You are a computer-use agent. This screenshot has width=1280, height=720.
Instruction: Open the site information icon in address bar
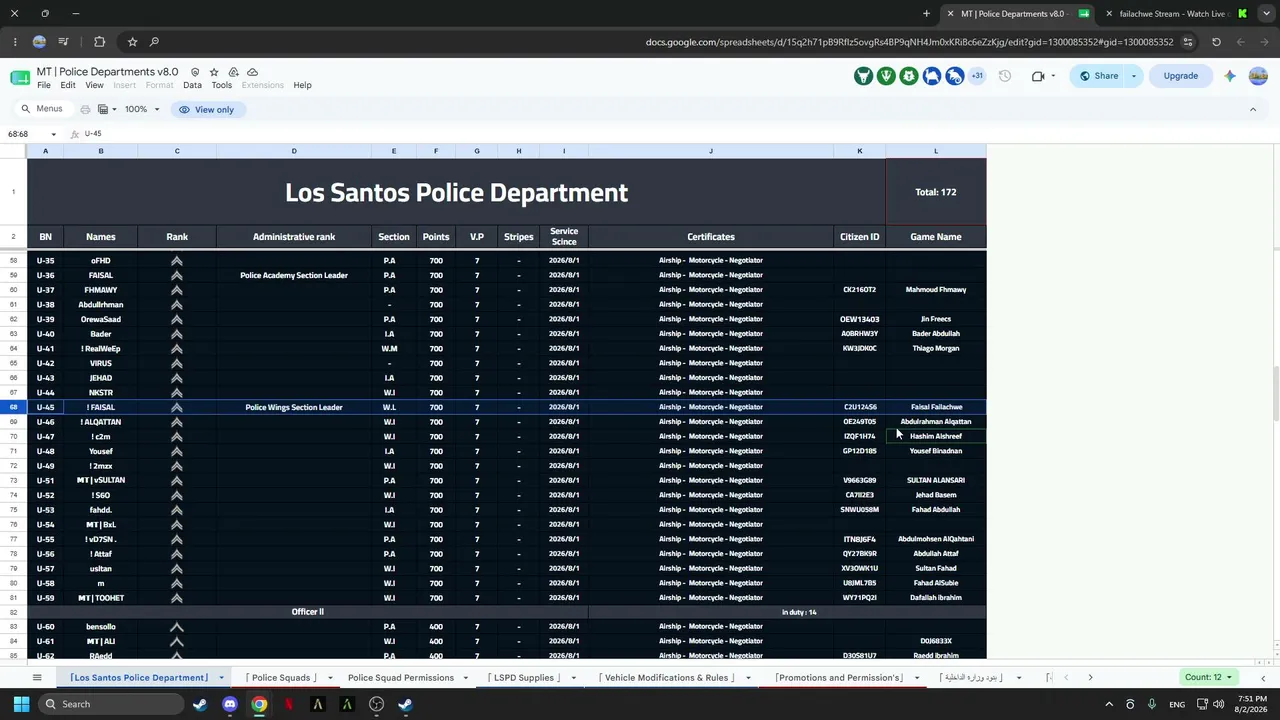1187,42
